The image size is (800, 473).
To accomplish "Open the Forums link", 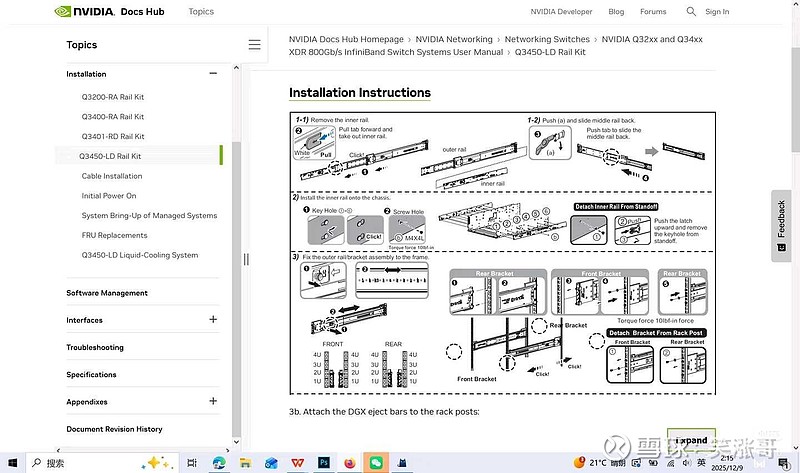I will [x=653, y=11].
